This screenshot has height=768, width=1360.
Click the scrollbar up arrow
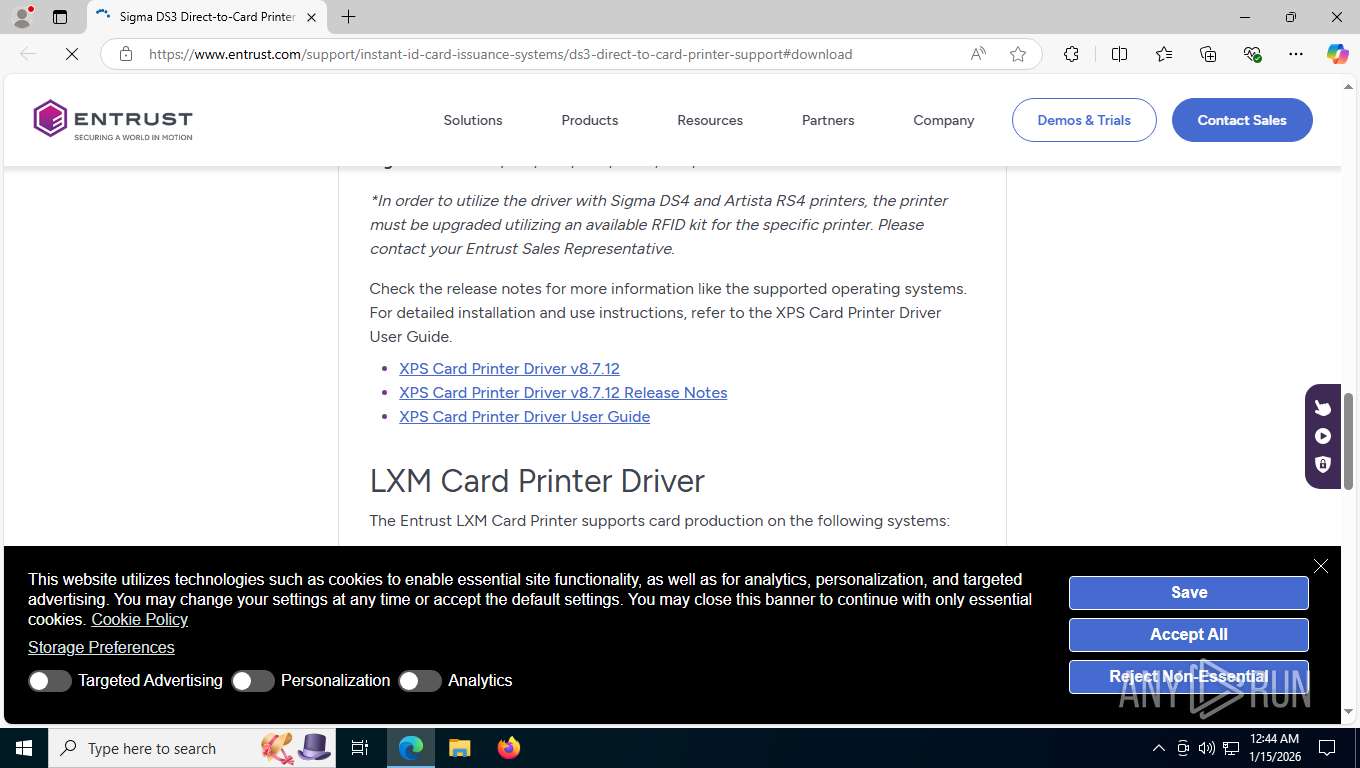coord(1348,85)
